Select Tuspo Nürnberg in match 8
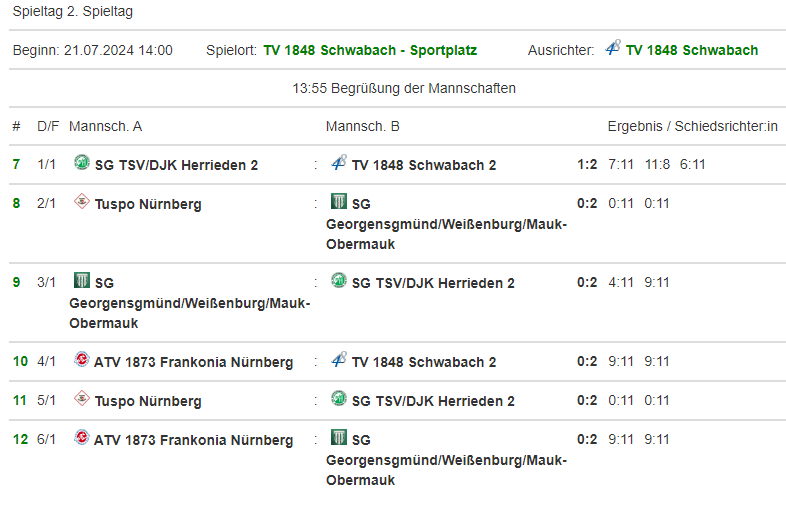 pyautogui.click(x=148, y=204)
